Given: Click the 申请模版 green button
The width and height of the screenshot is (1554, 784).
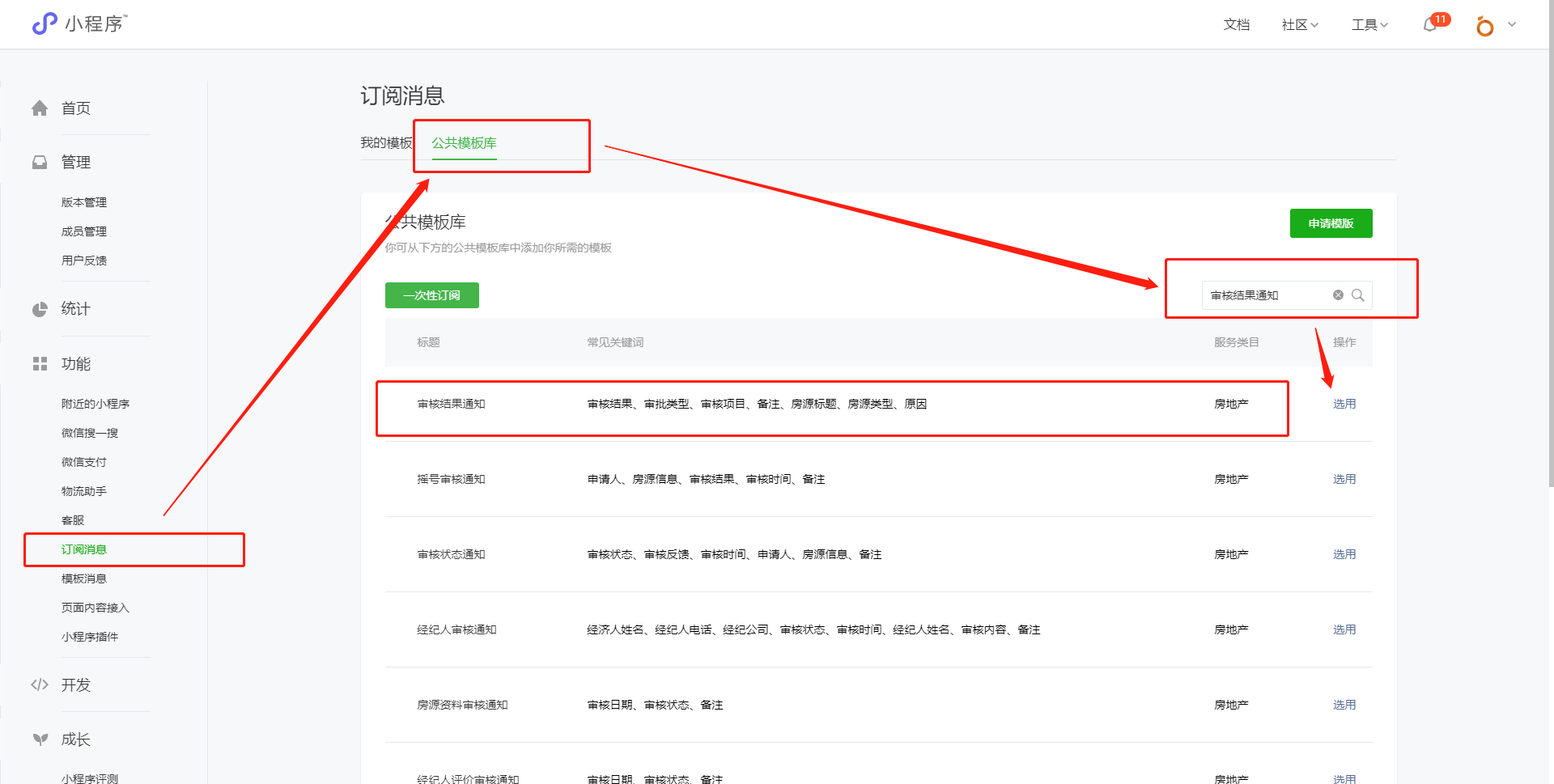Looking at the screenshot, I should (1331, 223).
